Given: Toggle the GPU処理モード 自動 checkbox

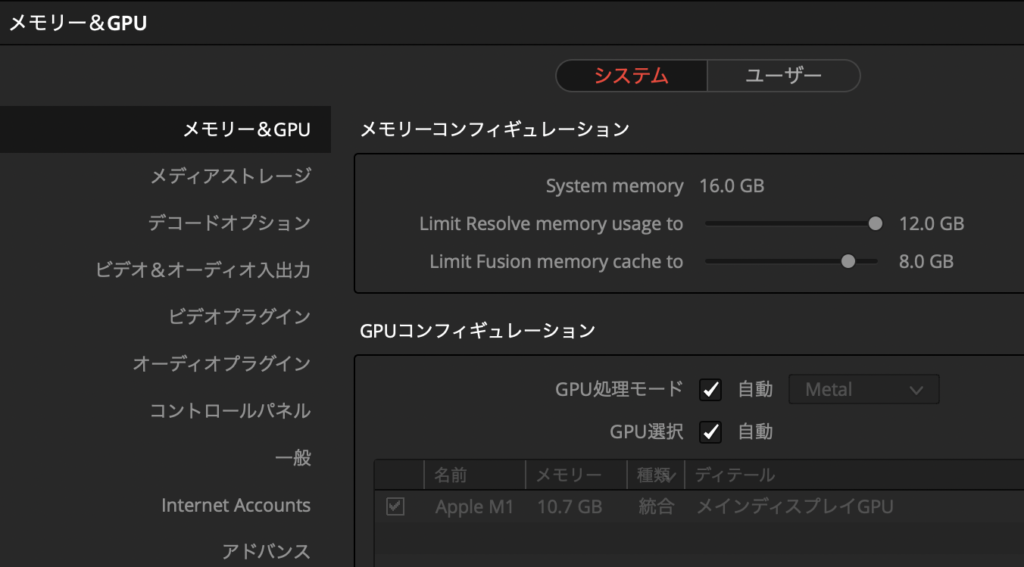Looking at the screenshot, I should [x=711, y=390].
